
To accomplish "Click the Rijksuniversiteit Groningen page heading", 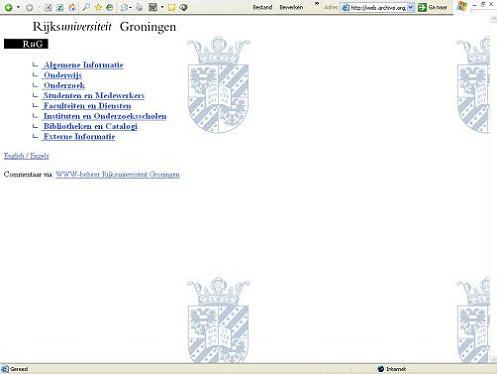I will tap(104, 27).
